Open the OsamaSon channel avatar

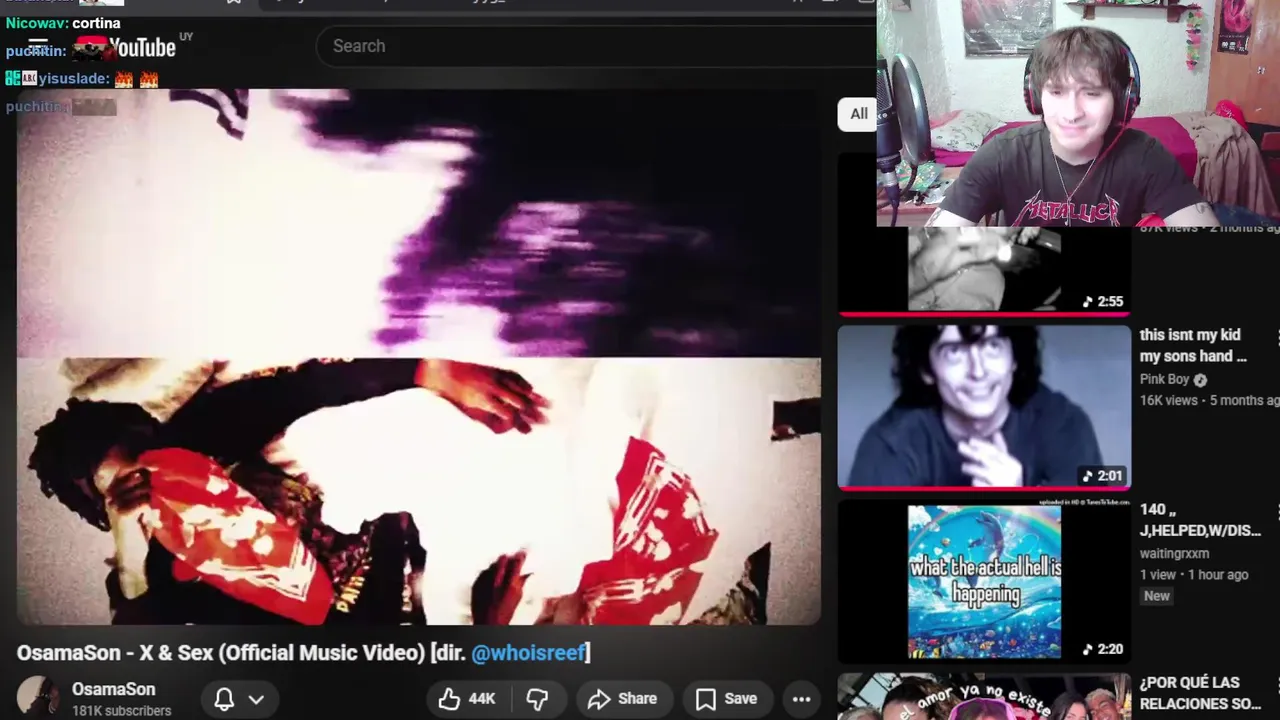coord(38,698)
